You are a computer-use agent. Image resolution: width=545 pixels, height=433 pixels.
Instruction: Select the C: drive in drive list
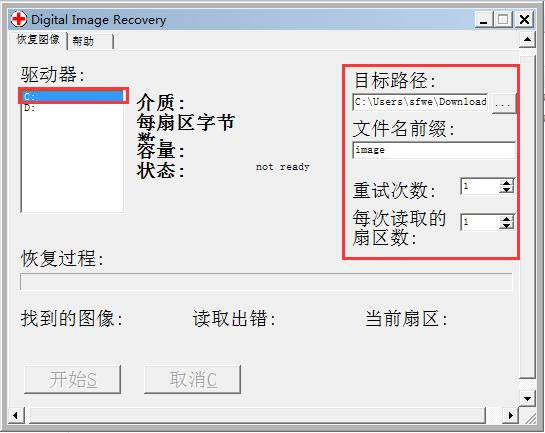tap(73, 96)
